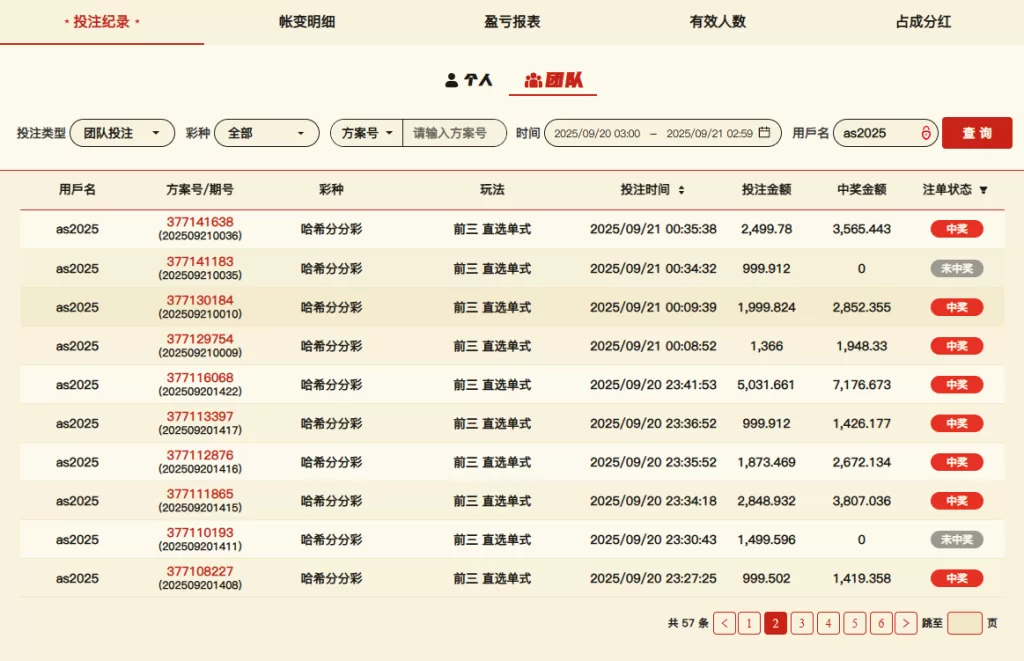The image size is (1024, 661).
Task: Click the 跳至 page number input box
Action: pos(964,623)
